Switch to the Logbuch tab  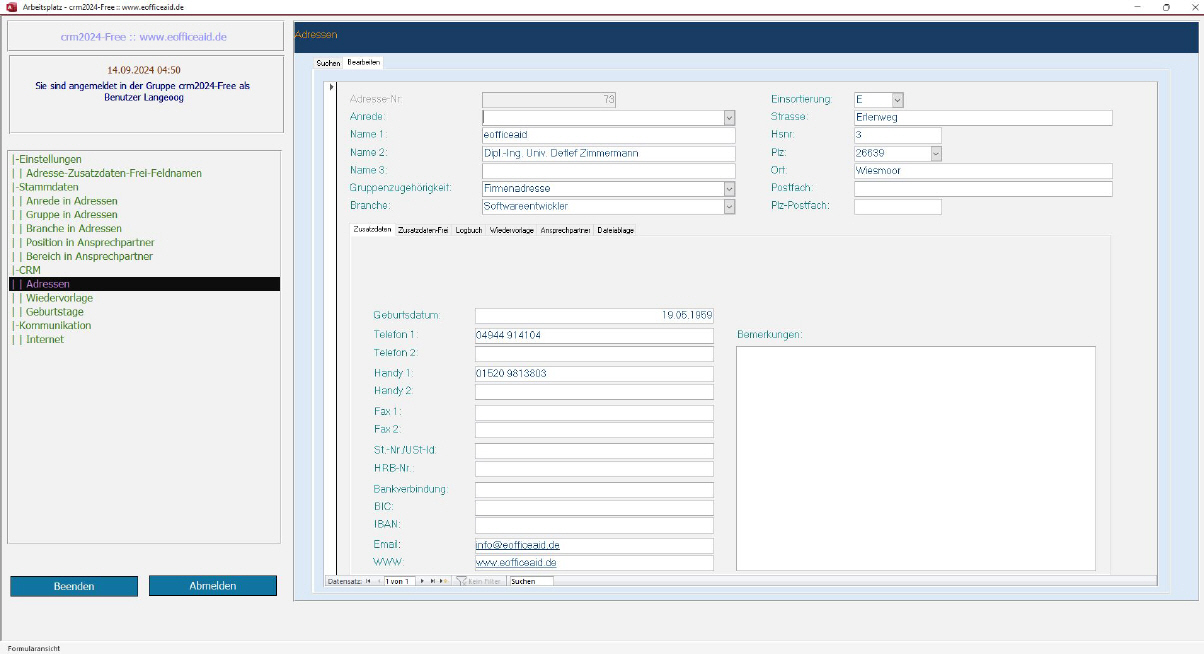pyautogui.click(x=469, y=230)
